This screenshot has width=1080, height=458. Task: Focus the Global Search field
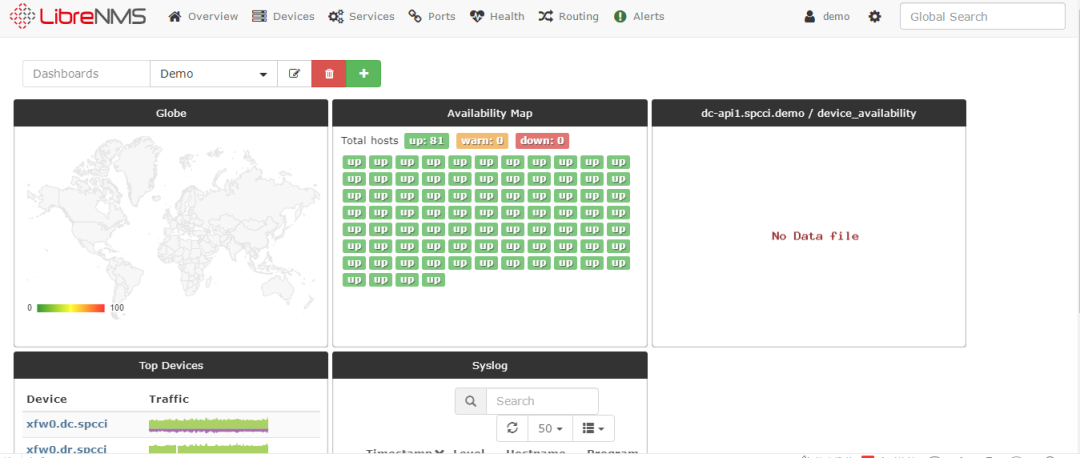pyautogui.click(x=983, y=17)
